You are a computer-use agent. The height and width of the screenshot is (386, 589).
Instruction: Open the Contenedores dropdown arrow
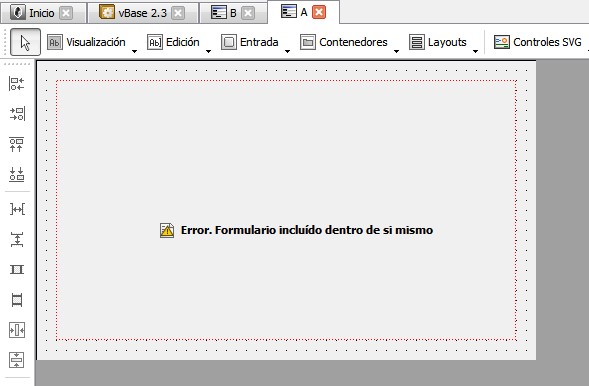tap(396, 51)
